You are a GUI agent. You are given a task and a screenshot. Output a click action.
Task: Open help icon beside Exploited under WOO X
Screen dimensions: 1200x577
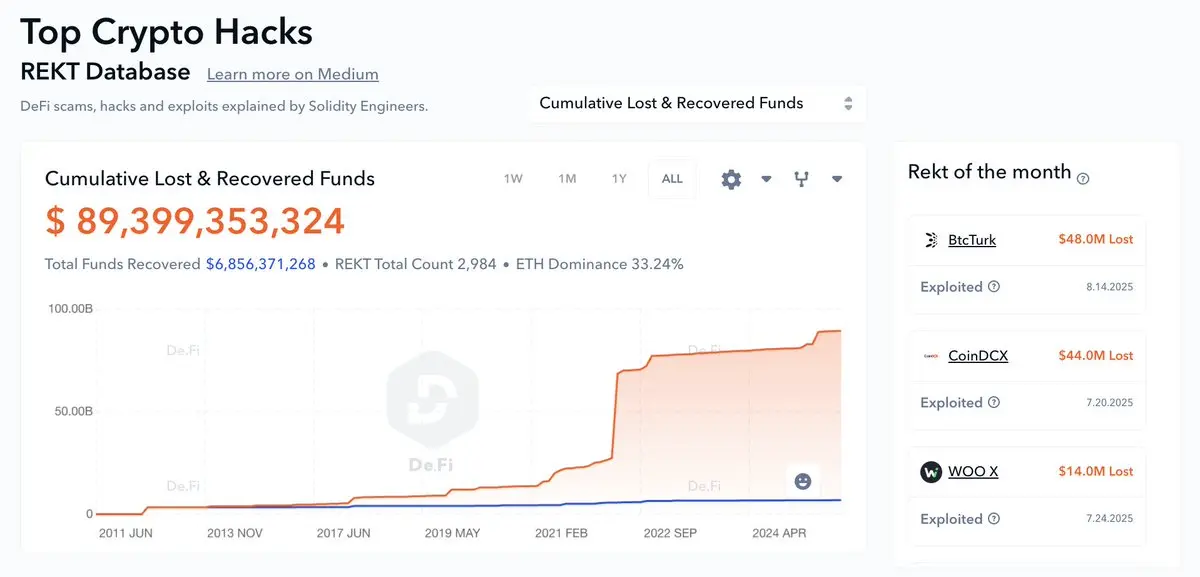click(x=994, y=519)
